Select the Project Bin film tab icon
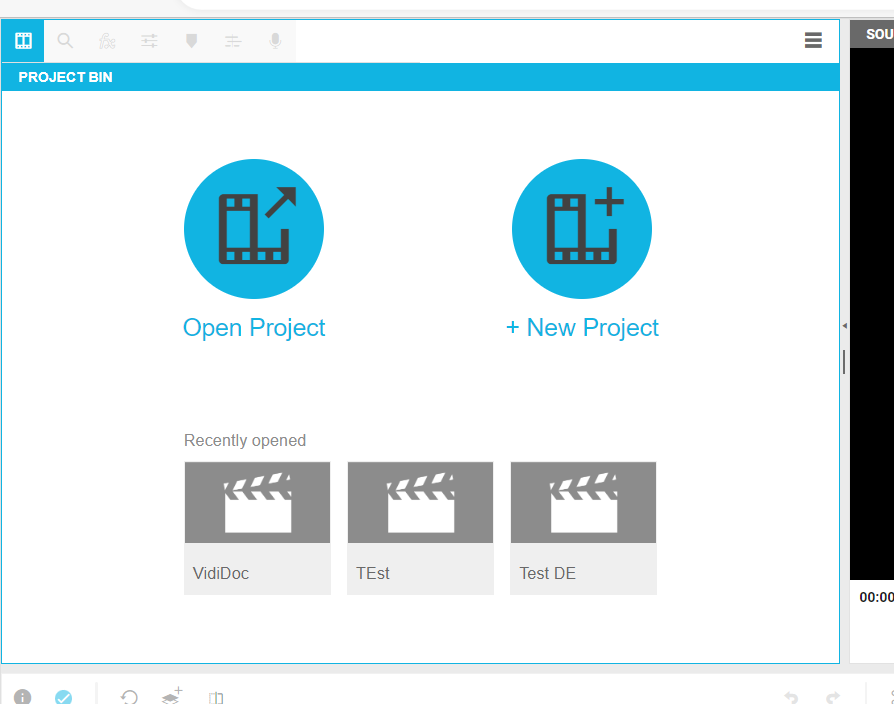894x704 pixels. coord(23,41)
